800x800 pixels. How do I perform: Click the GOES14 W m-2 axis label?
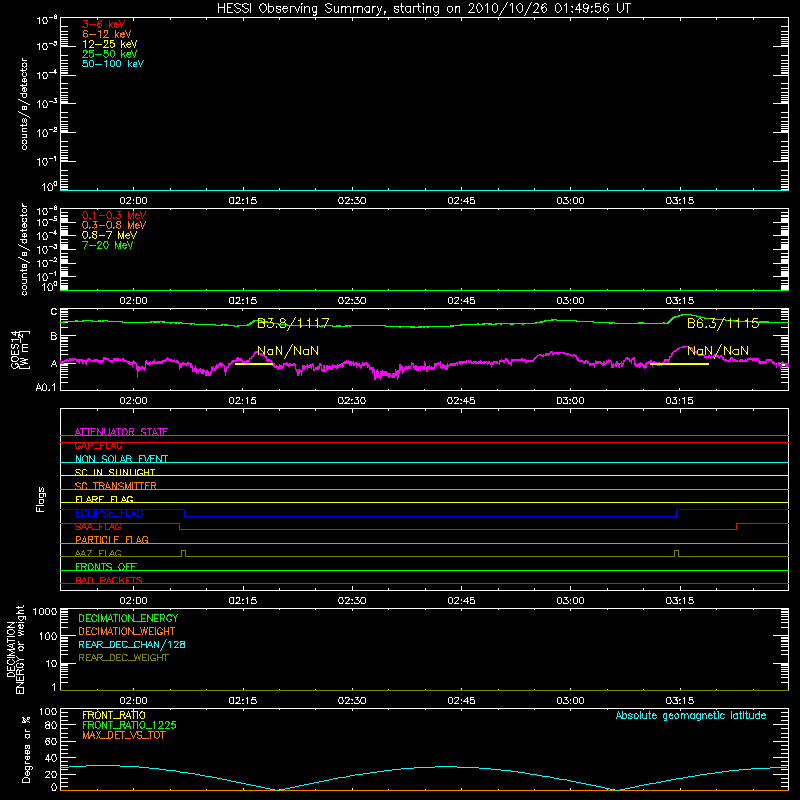(20, 349)
